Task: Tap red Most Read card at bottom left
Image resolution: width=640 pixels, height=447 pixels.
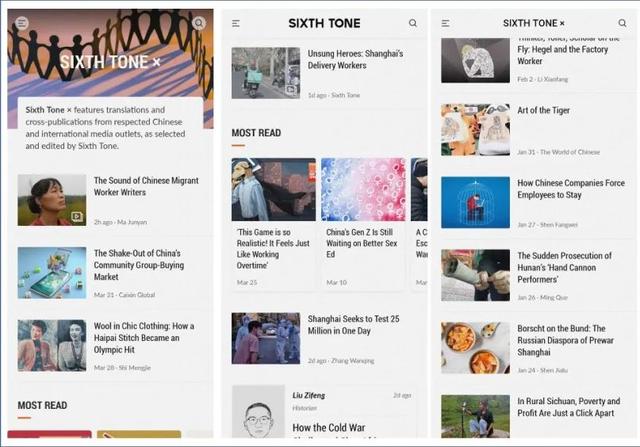Action: [x=49, y=434]
